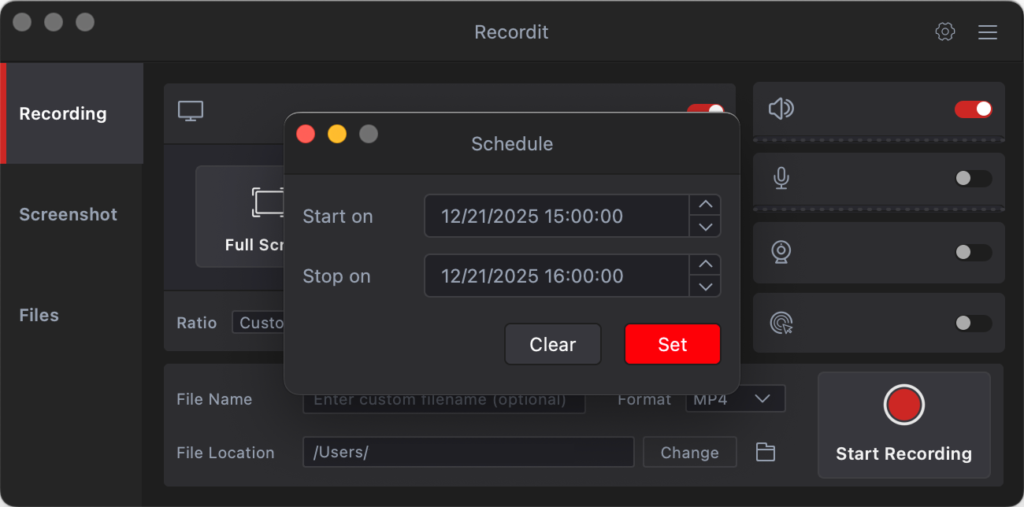This screenshot has height=507, width=1024.
Task: Decrease the Stop on time with down arrow
Action: [x=705, y=286]
